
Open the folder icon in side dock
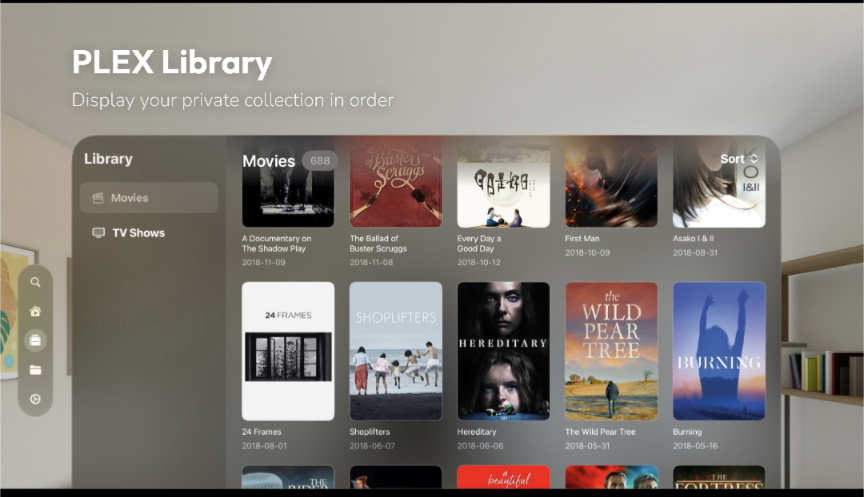(35, 370)
